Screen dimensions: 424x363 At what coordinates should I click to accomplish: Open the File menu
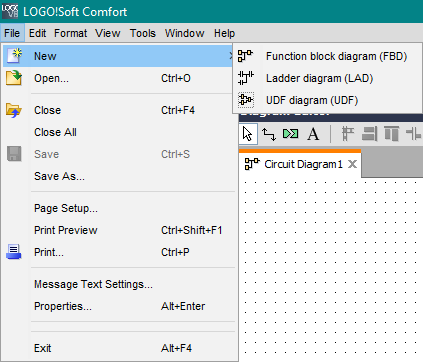[12, 33]
